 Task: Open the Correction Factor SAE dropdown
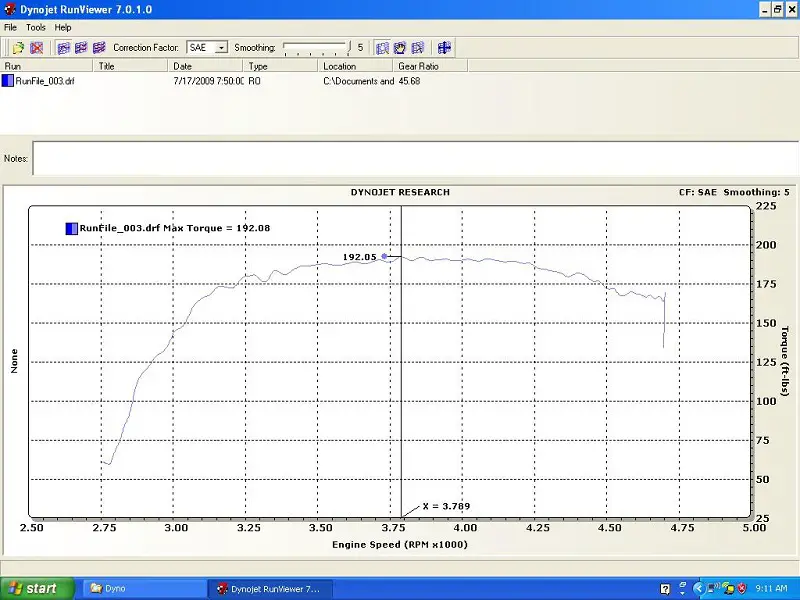[x=221, y=48]
